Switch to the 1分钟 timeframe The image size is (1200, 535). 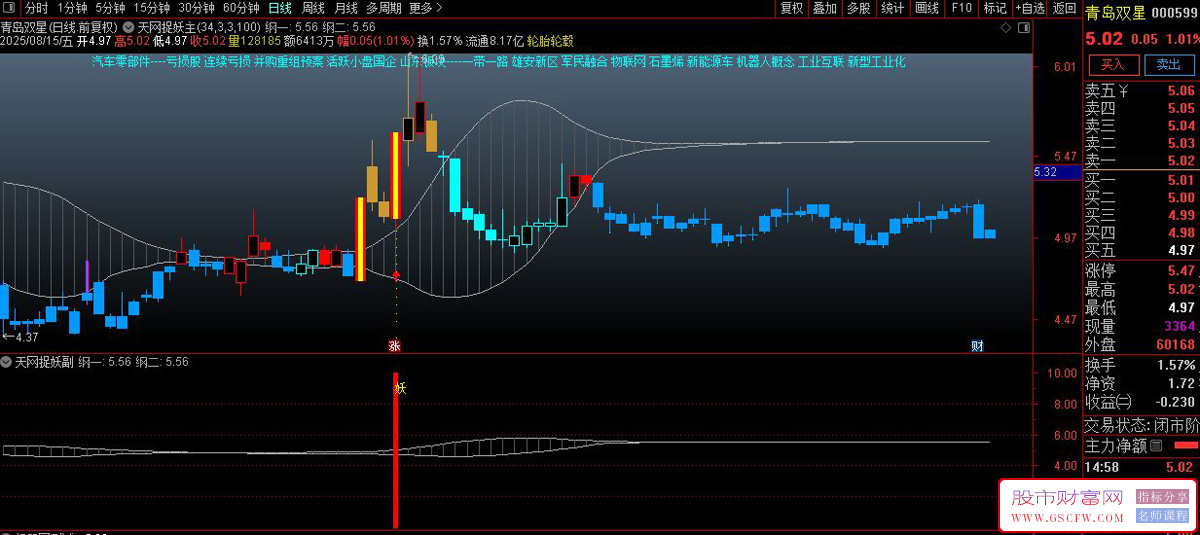pyautogui.click(x=72, y=8)
